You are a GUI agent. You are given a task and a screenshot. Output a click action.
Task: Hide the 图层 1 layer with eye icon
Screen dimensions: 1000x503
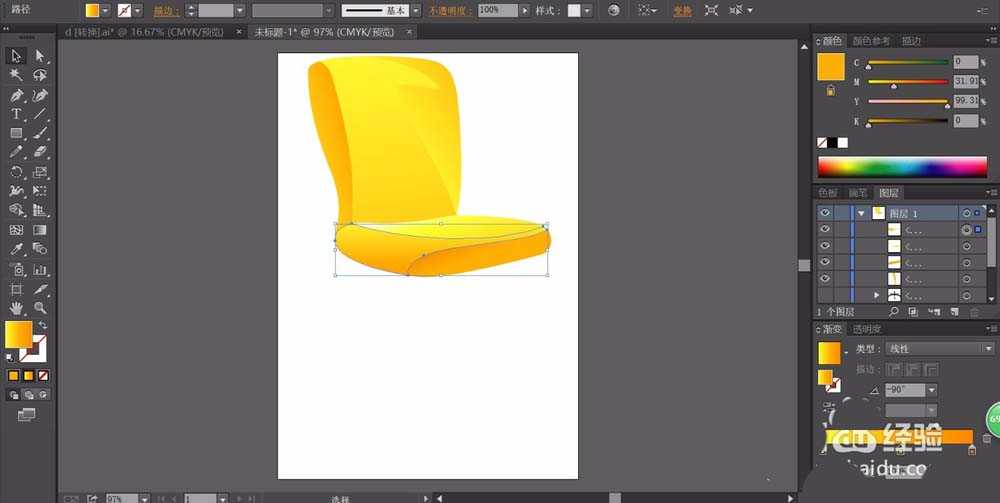tap(825, 213)
